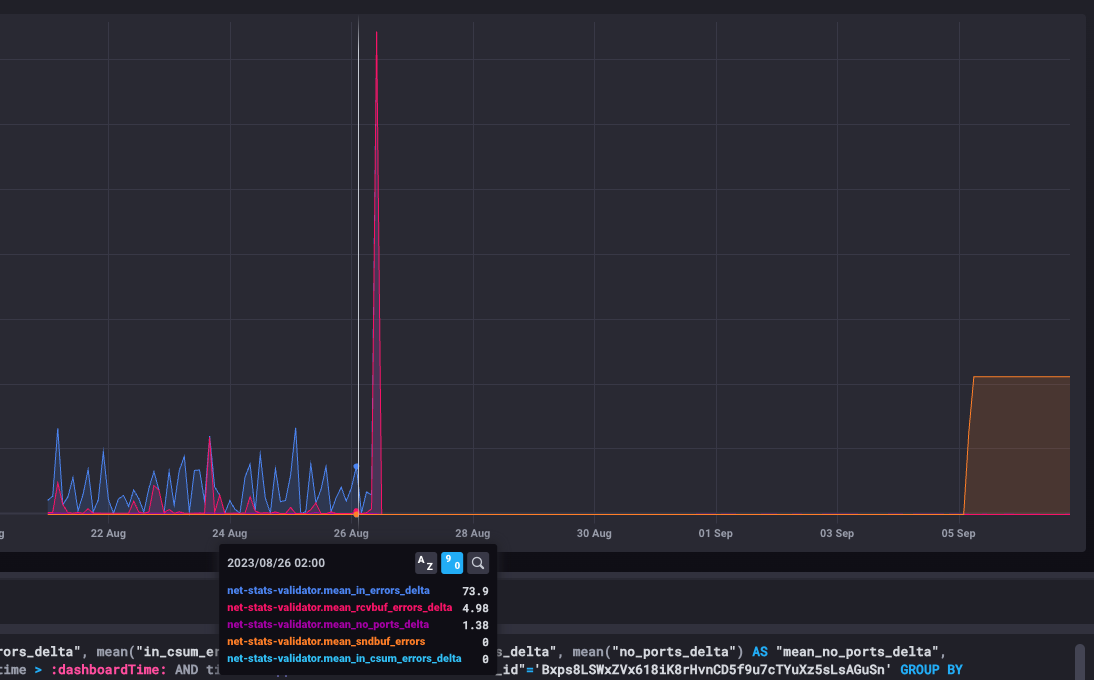
Task: Click the 05 Sep axis label
Action: pyautogui.click(x=957, y=533)
